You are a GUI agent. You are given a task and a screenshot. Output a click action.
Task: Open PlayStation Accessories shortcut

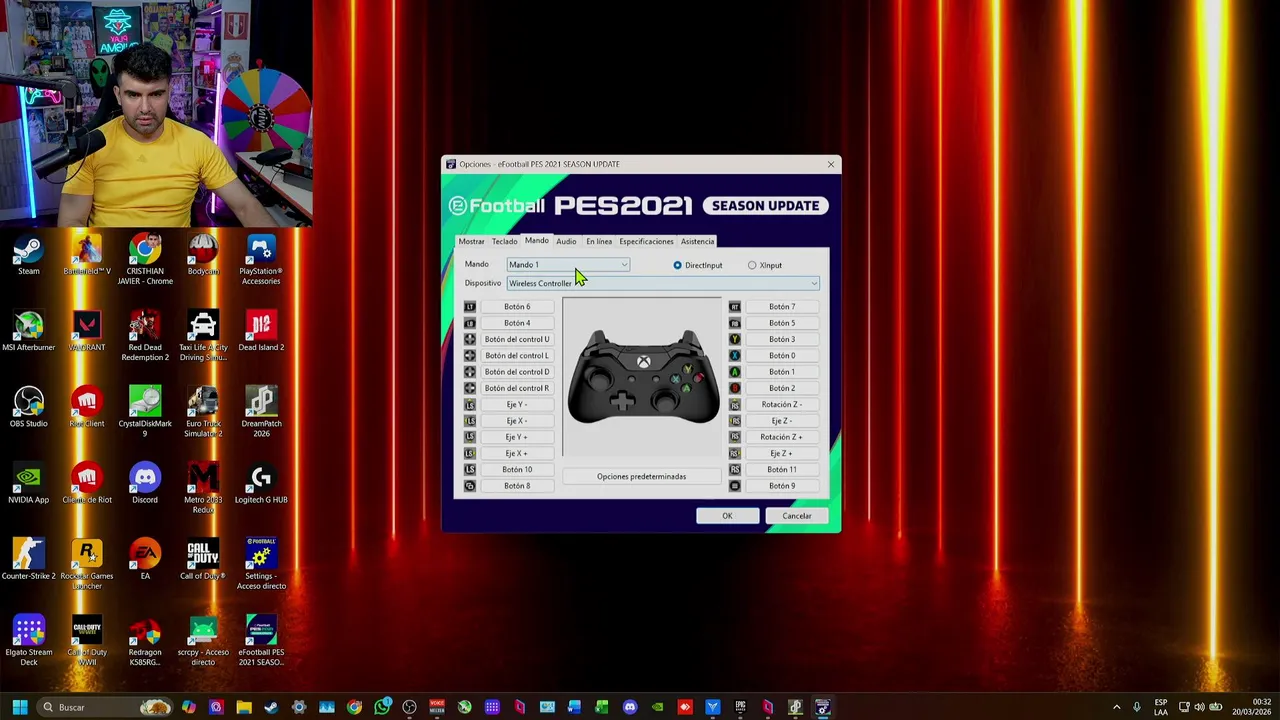pos(261,259)
